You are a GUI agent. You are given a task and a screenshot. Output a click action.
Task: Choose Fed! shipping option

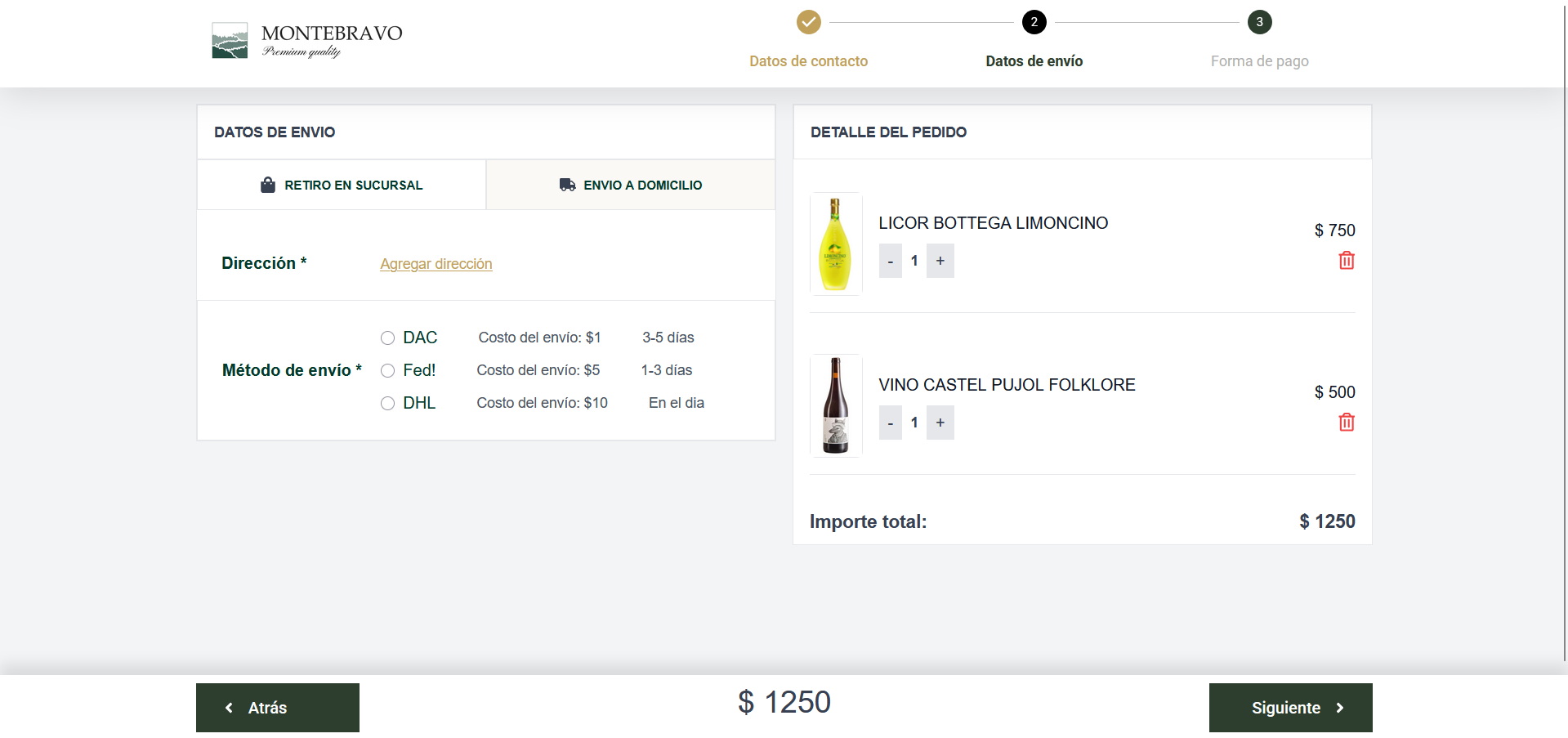[x=388, y=371]
